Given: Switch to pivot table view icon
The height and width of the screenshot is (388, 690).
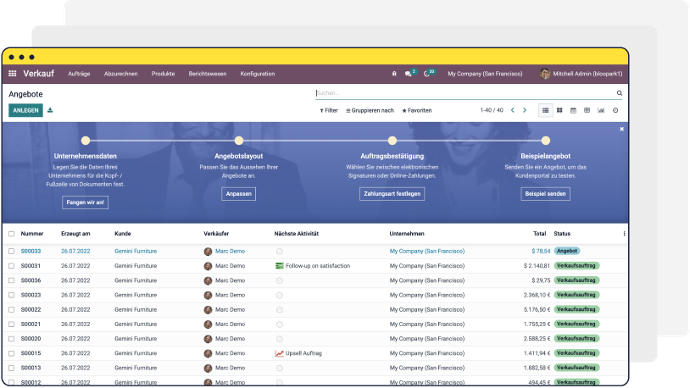Looking at the screenshot, I should (587, 110).
